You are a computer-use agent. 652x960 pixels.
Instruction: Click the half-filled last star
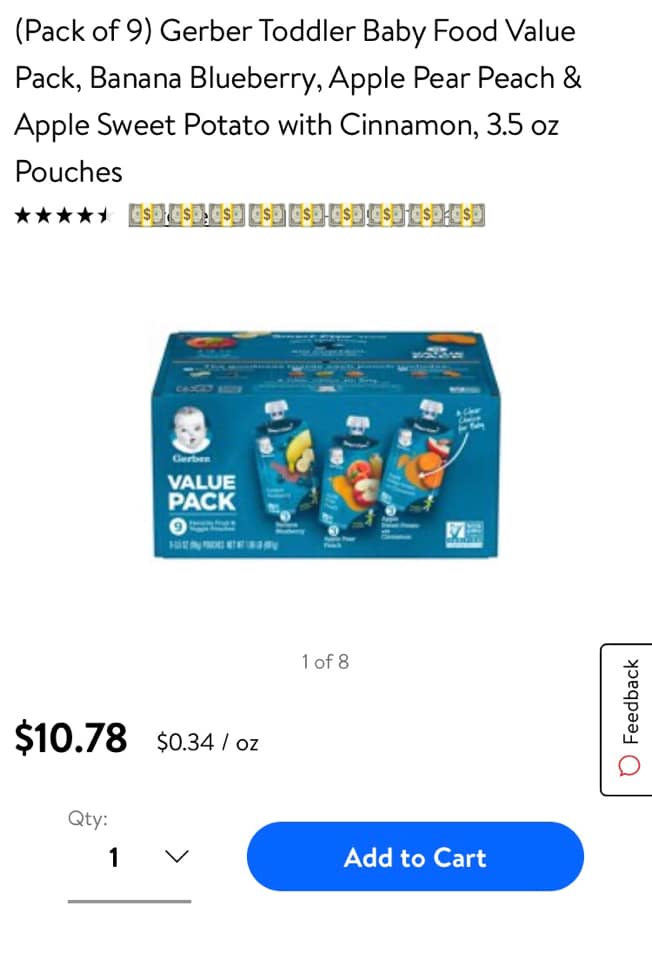pos(102,215)
